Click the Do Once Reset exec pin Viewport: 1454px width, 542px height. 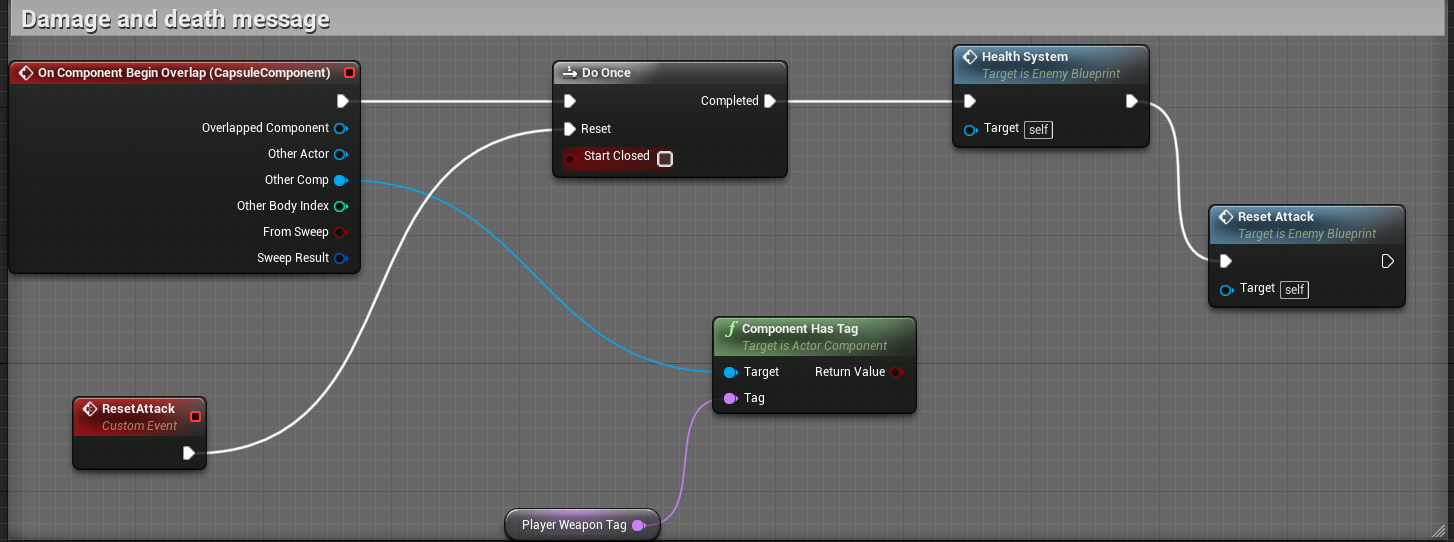coord(569,129)
